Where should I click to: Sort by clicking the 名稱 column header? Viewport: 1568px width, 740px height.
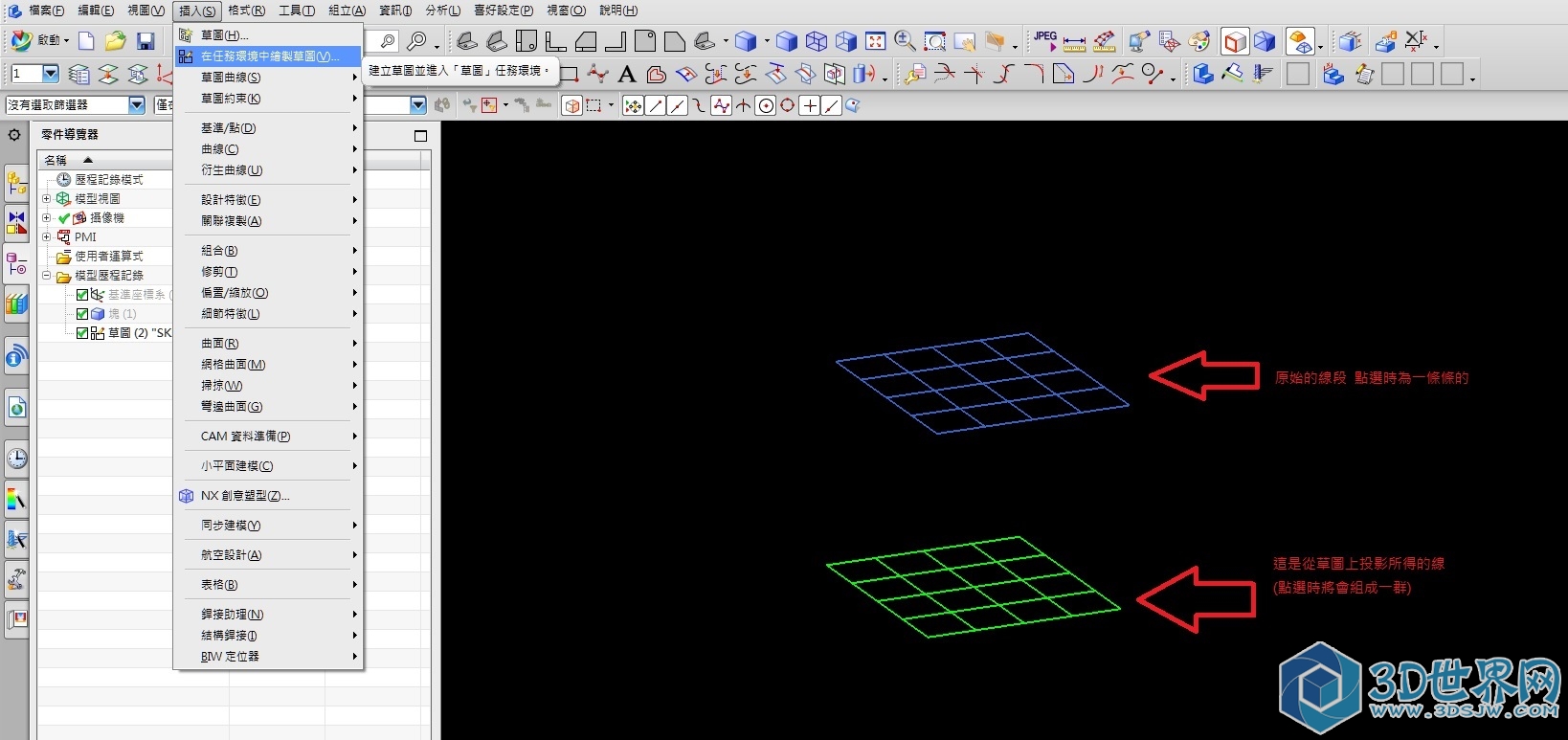click(56, 160)
